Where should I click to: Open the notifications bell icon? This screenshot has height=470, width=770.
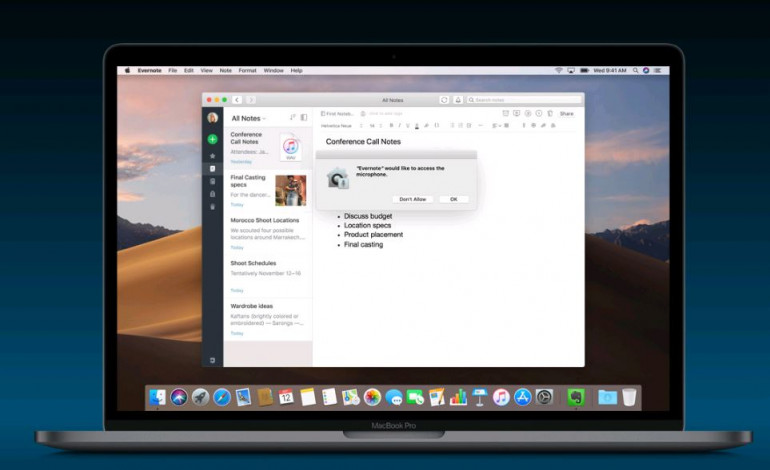pyautogui.click(x=458, y=100)
